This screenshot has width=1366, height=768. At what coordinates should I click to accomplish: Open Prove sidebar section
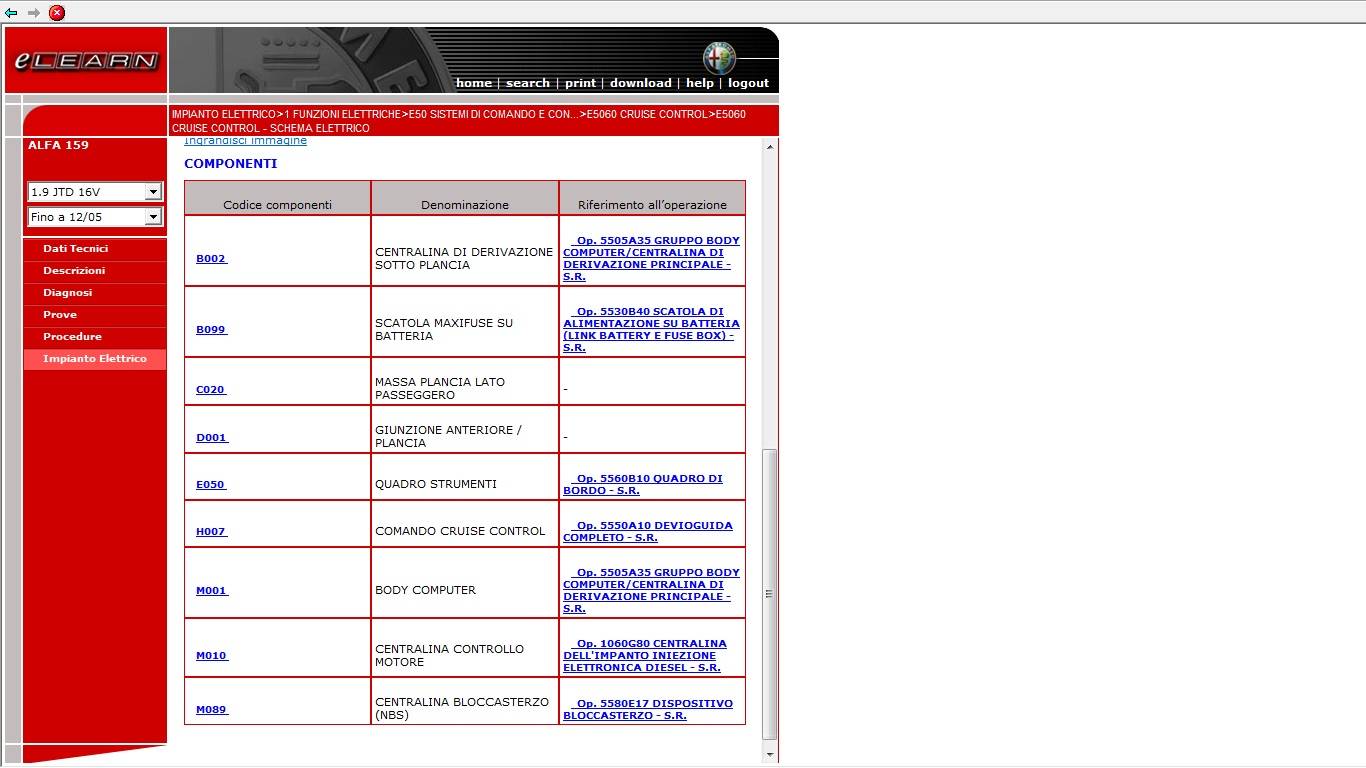[95, 315]
